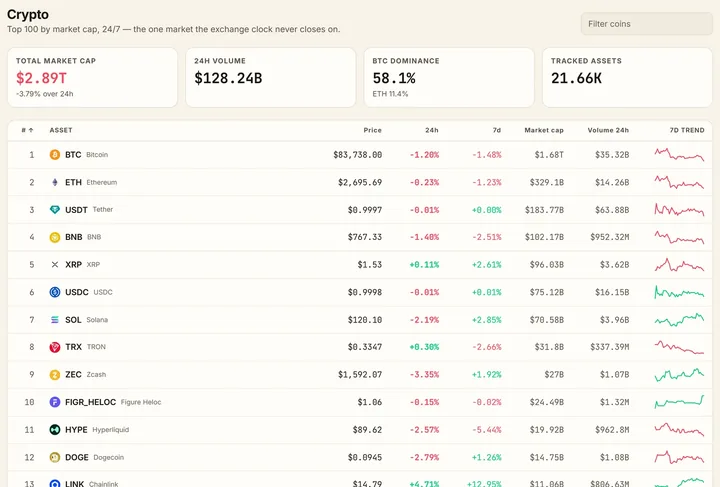Click the XRP cross icon

pyautogui.click(x=55, y=264)
